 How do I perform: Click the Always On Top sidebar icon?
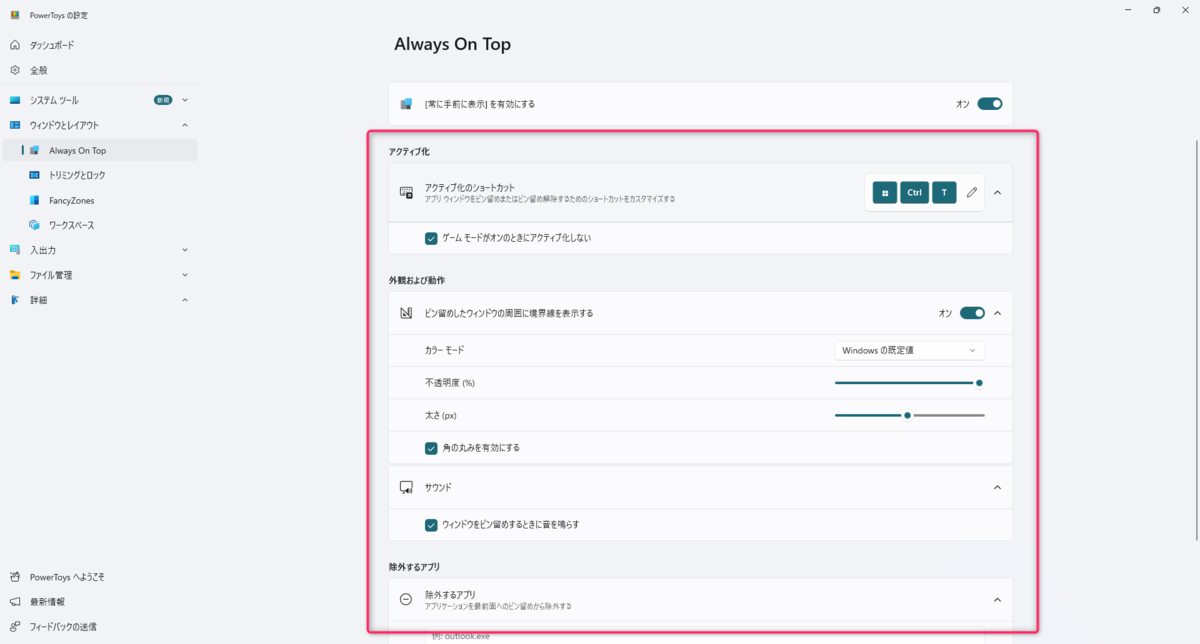click(34, 150)
